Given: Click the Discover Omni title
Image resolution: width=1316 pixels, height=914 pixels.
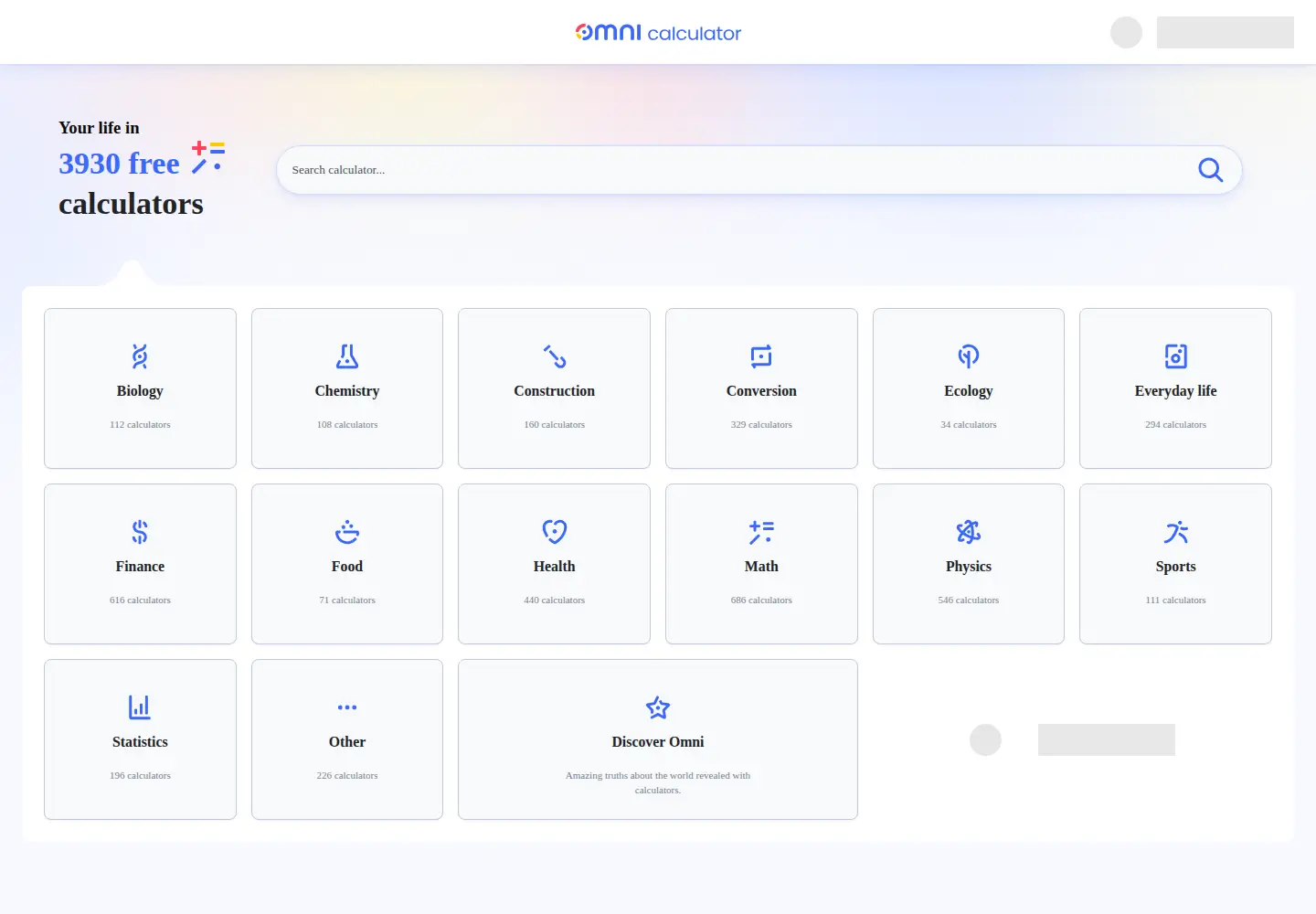Looking at the screenshot, I should pyautogui.click(x=658, y=742).
